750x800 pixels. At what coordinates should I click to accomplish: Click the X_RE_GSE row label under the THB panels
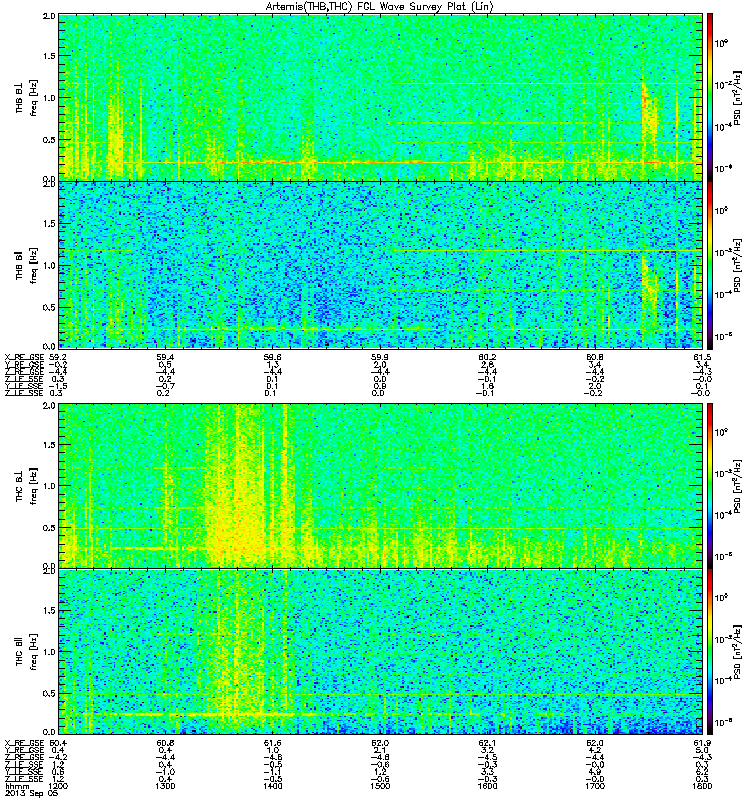[24, 358]
